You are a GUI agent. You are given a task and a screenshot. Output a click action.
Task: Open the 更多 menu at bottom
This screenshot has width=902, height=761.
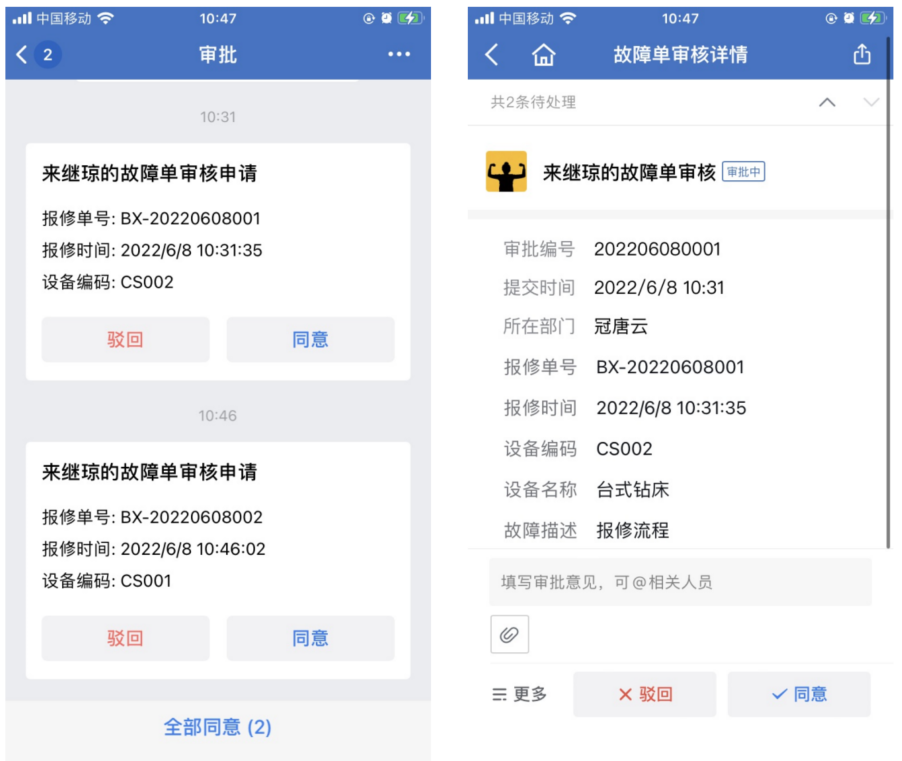point(519,694)
